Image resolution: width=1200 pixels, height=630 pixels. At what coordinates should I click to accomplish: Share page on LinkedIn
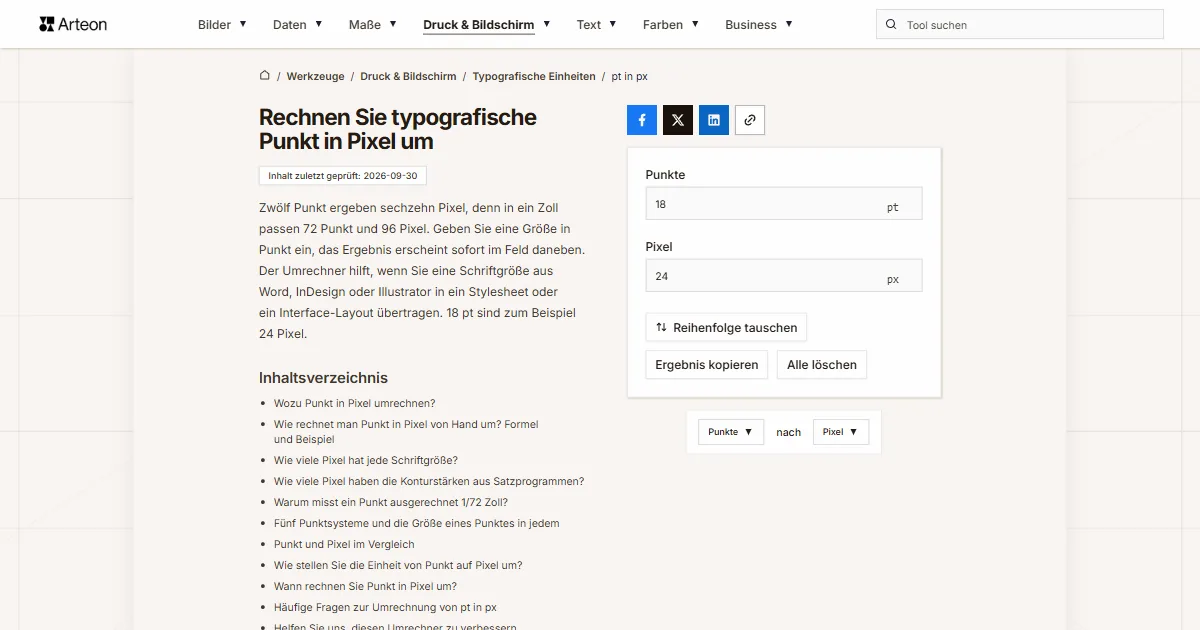pos(714,120)
